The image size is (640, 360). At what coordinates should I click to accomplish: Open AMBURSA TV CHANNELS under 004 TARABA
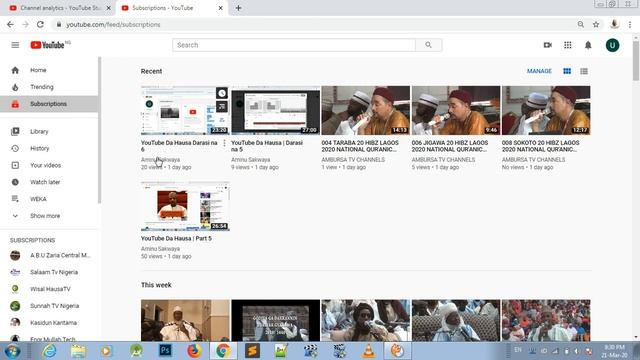(353, 160)
